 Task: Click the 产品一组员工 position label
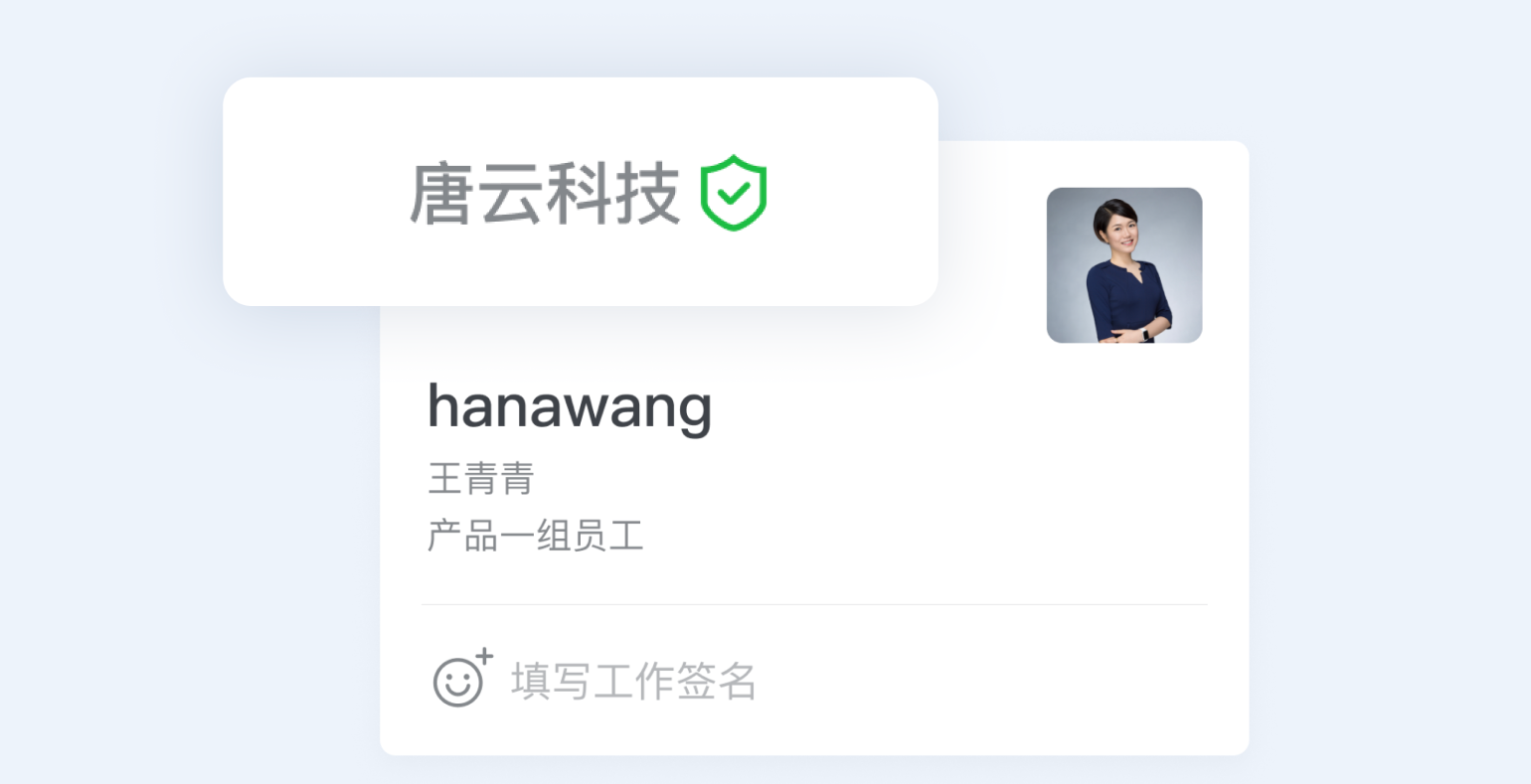pyautogui.click(x=536, y=536)
